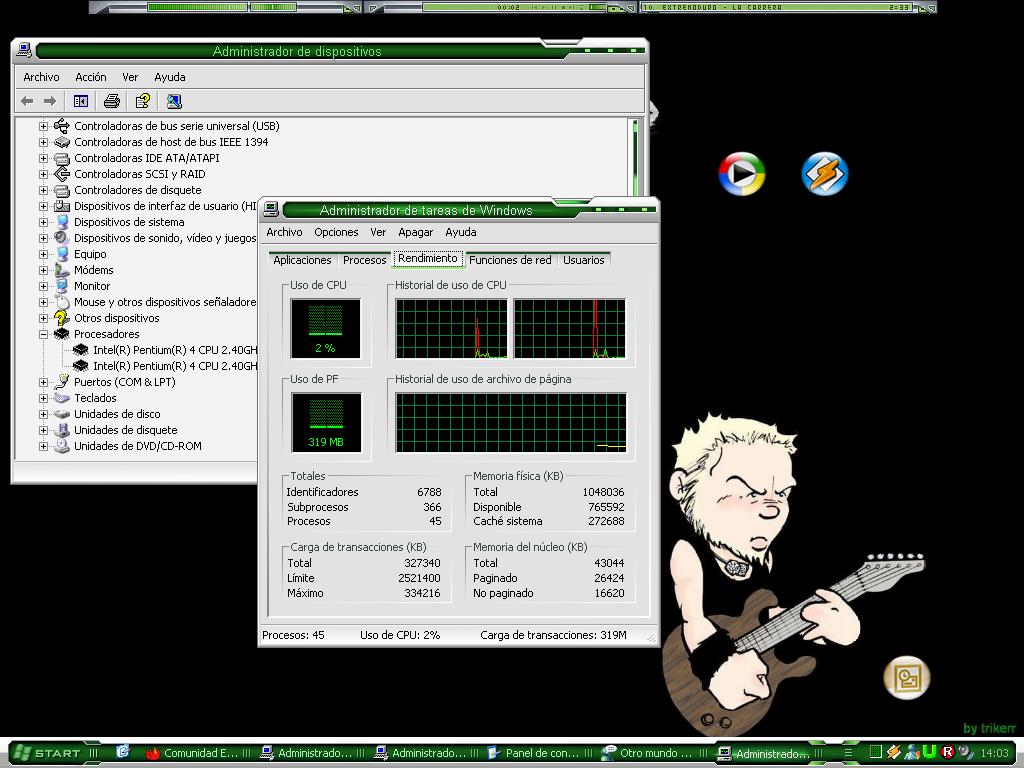The width and height of the screenshot is (1024, 768).
Task: Click the green U tray icon
Action: (929, 752)
